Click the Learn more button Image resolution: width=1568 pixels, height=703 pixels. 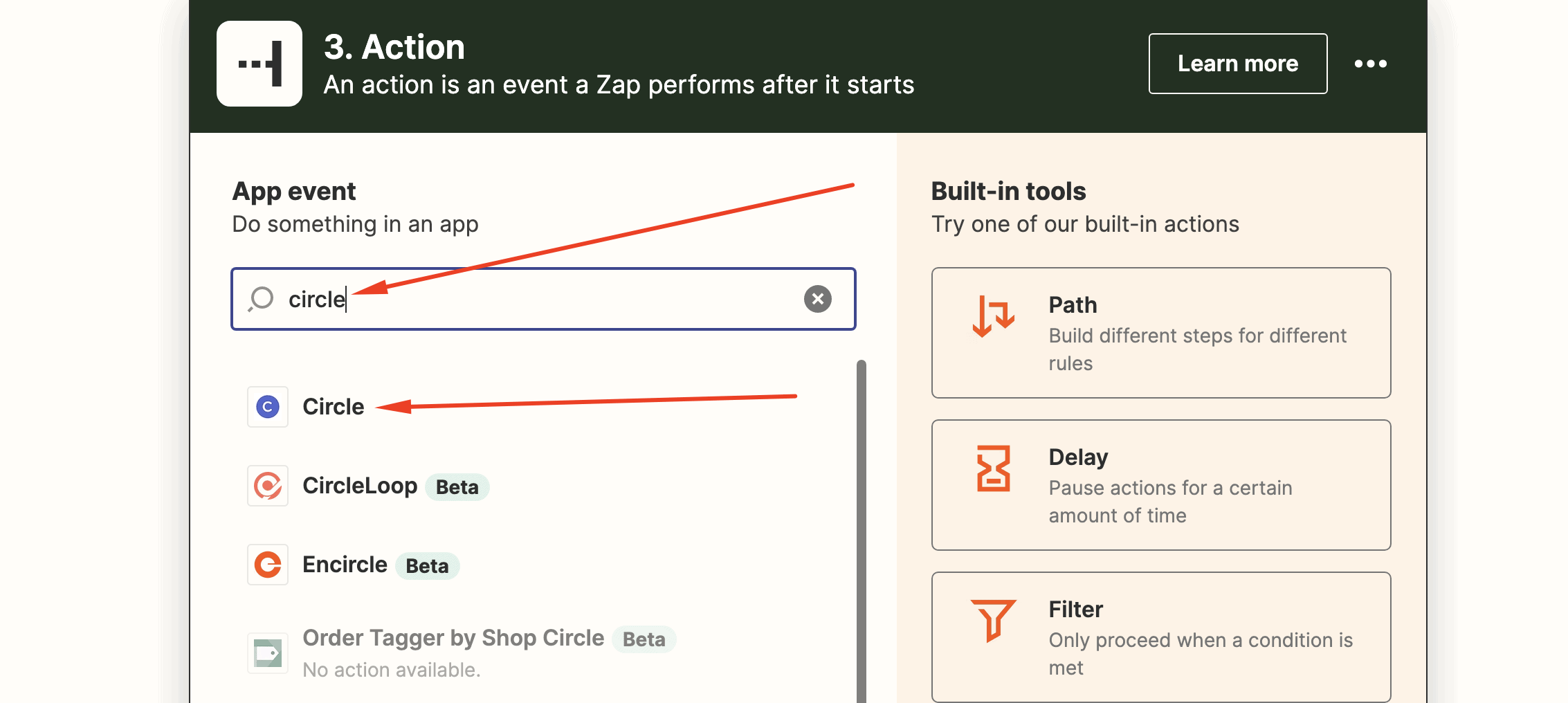pyautogui.click(x=1238, y=64)
